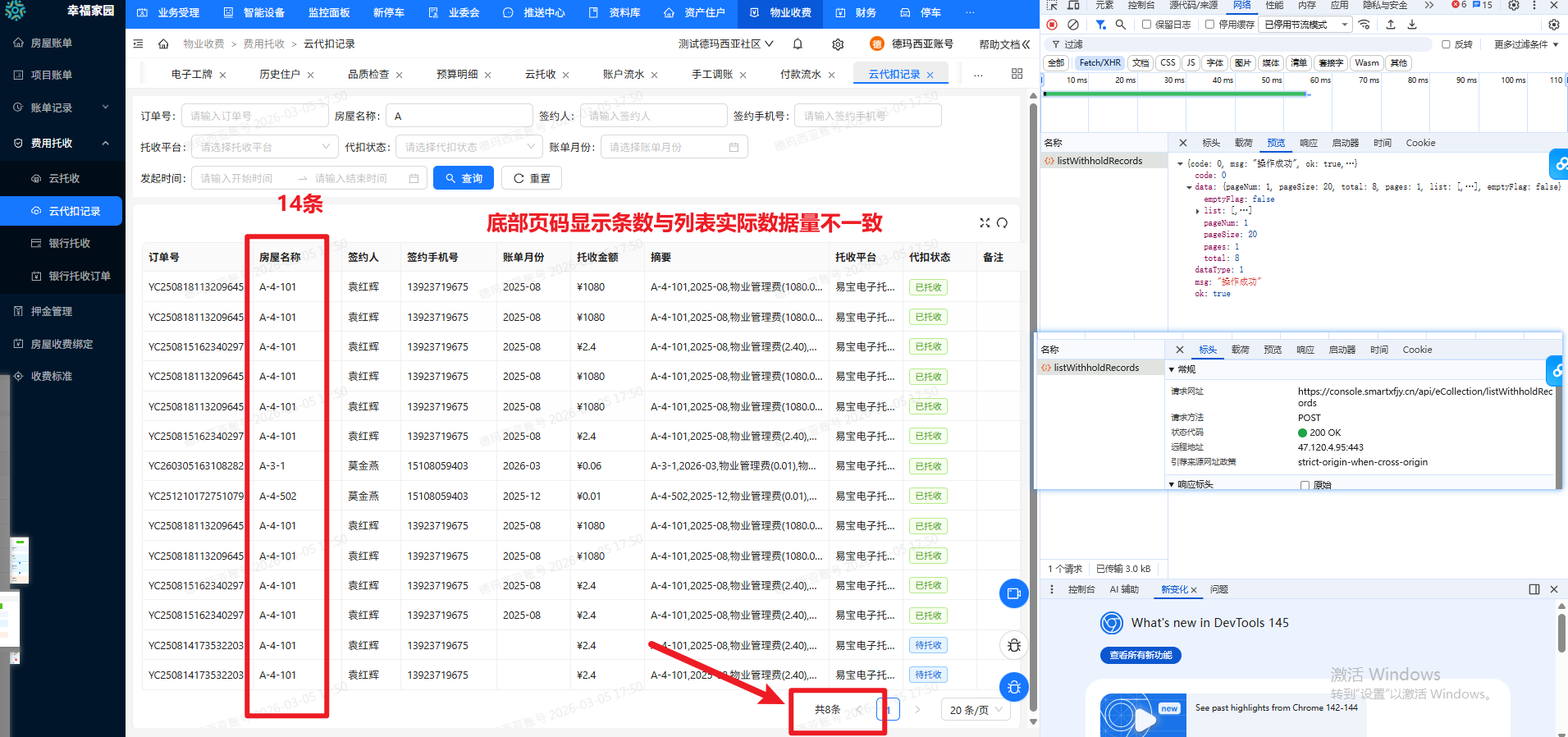
Task: Click 查看所有新功能 button
Action: point(1141,655)
